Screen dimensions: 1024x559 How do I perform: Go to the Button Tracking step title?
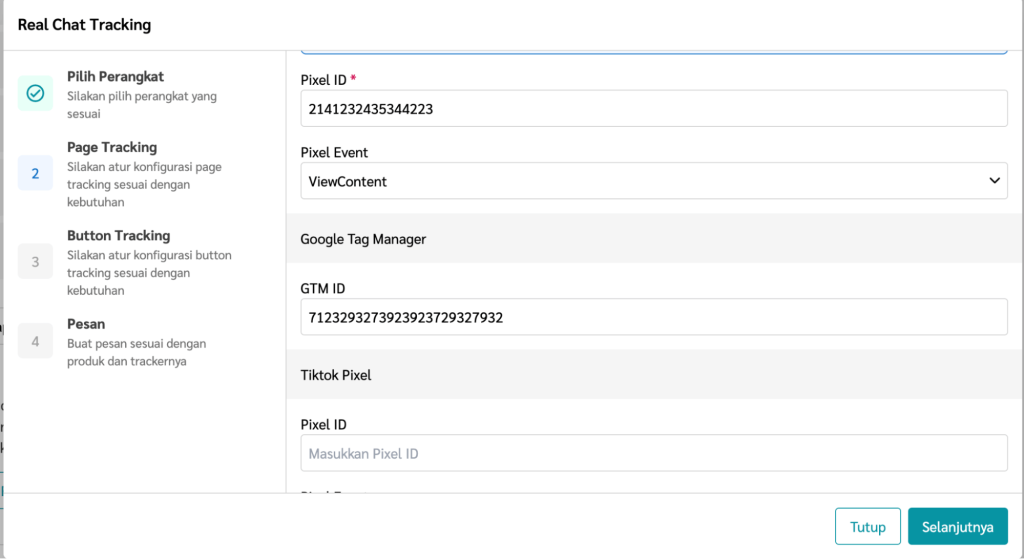click(118, 235)
